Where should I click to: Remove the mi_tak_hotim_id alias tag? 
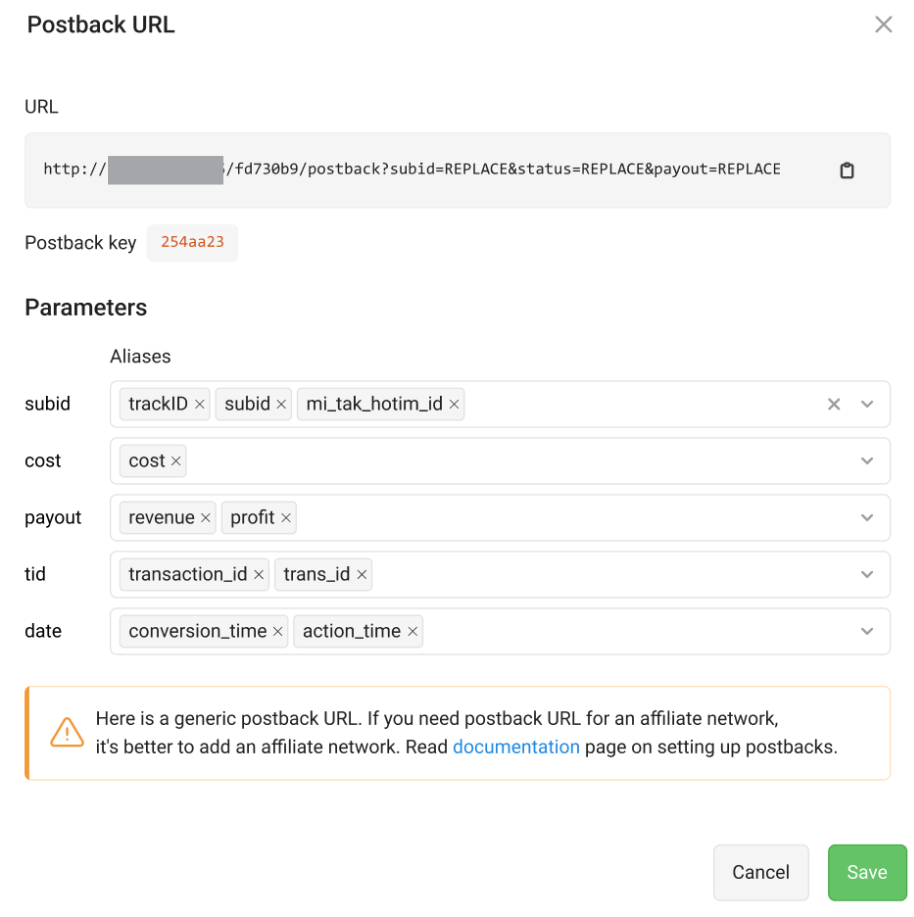click(x=454, y=405)
